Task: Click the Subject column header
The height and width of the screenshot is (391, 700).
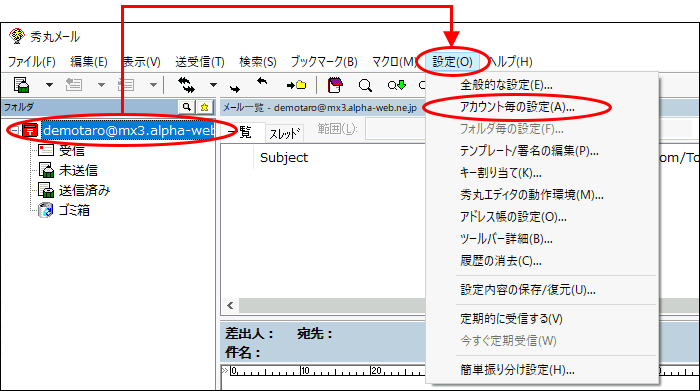Action: (x=284, y=158)
